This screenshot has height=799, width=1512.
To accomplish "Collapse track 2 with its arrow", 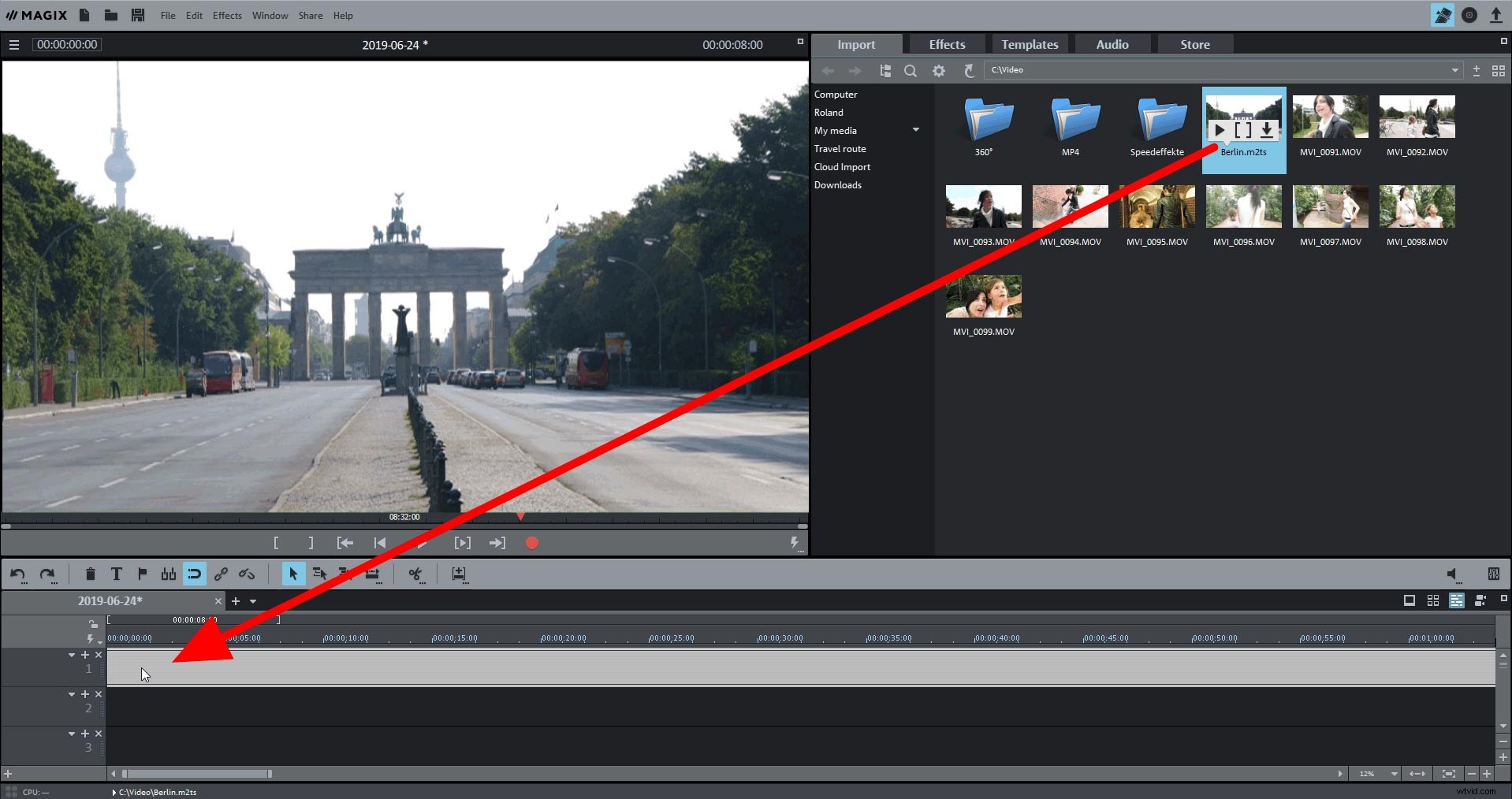I will coord(71,694).
